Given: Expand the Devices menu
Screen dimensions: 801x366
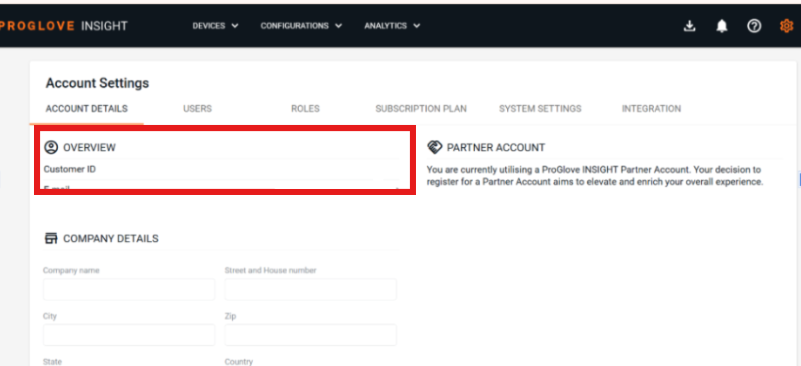Looking at the screenshot, I should click(215, 26).
